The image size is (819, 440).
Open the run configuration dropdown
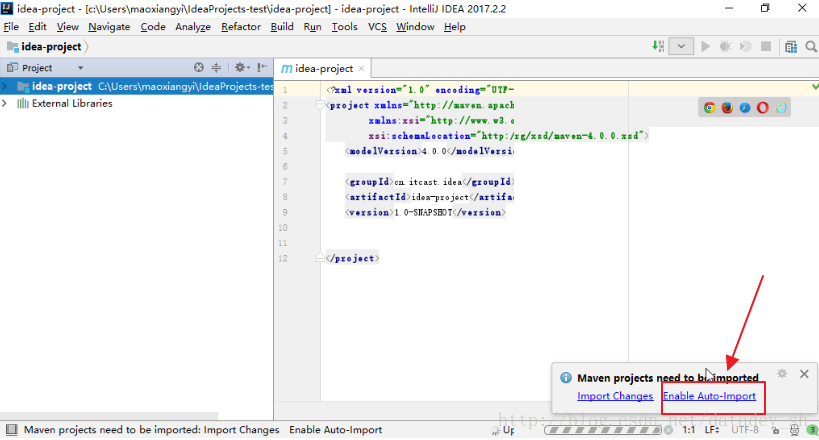tap(681, 47)
